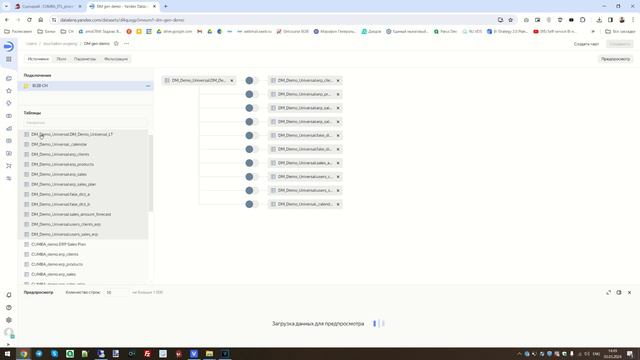Switch to the Поля tab
Image resolution: width=640 pixels, height=360 pixels.
[x=61, y=59]
